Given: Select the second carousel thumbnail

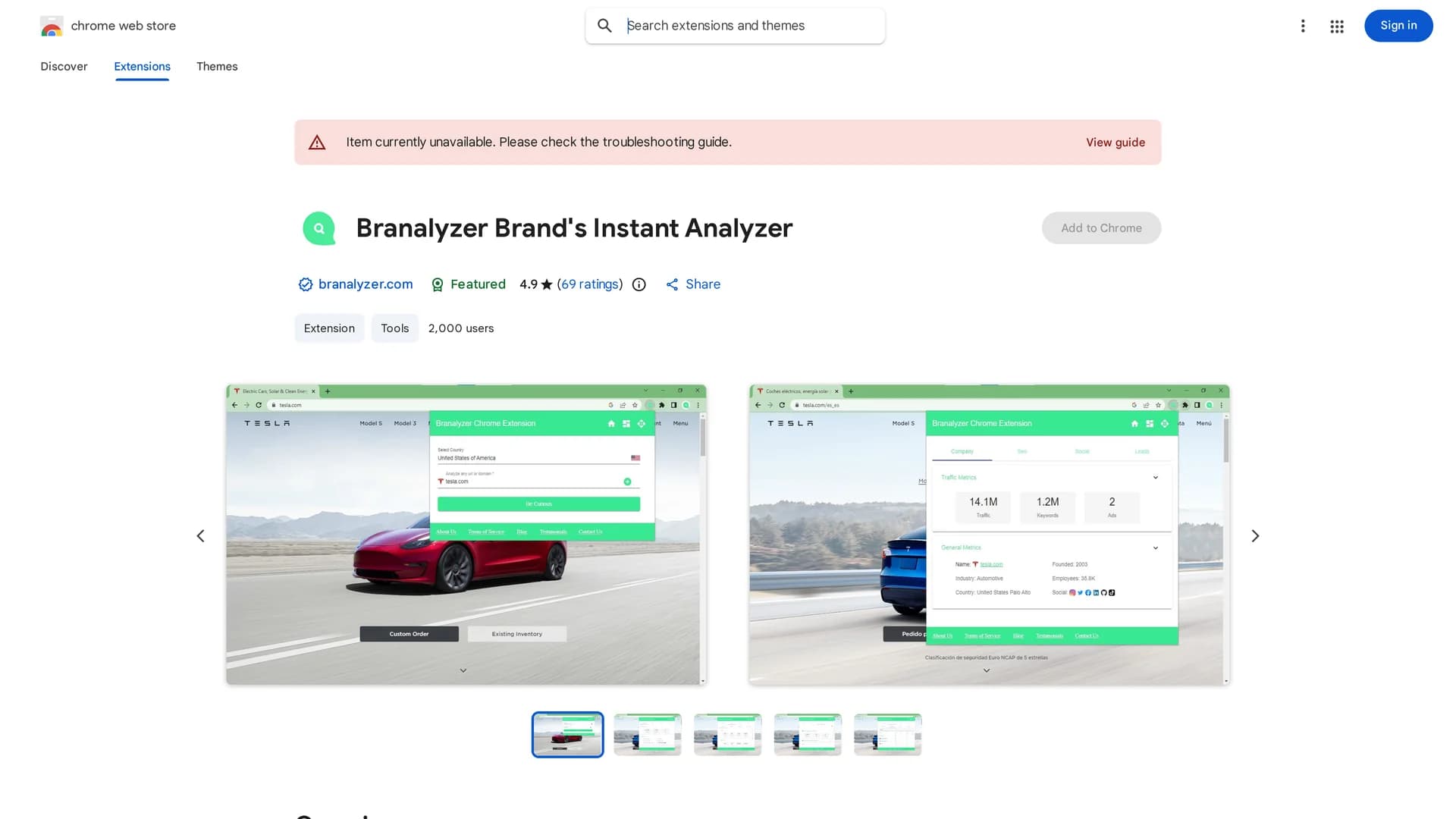Looking at the screenshot, I should [x=648, y=734].
